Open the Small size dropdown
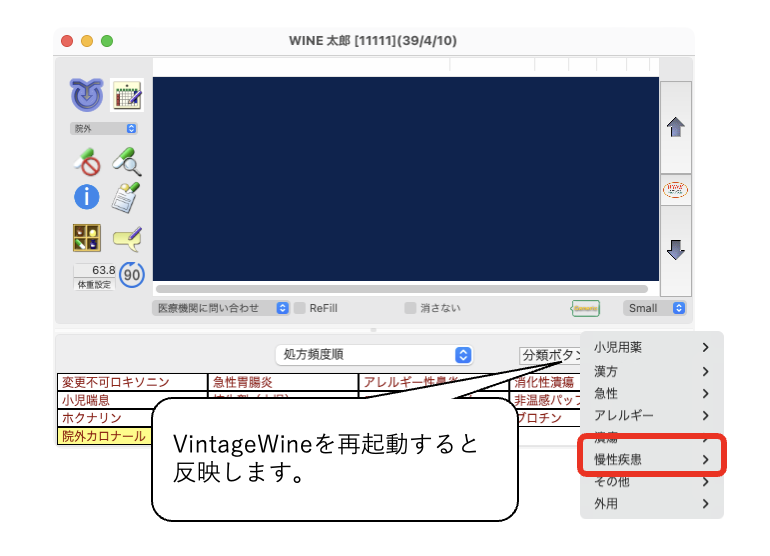The width and height of the screenshot is (770, 556). [x=654, y=308]
